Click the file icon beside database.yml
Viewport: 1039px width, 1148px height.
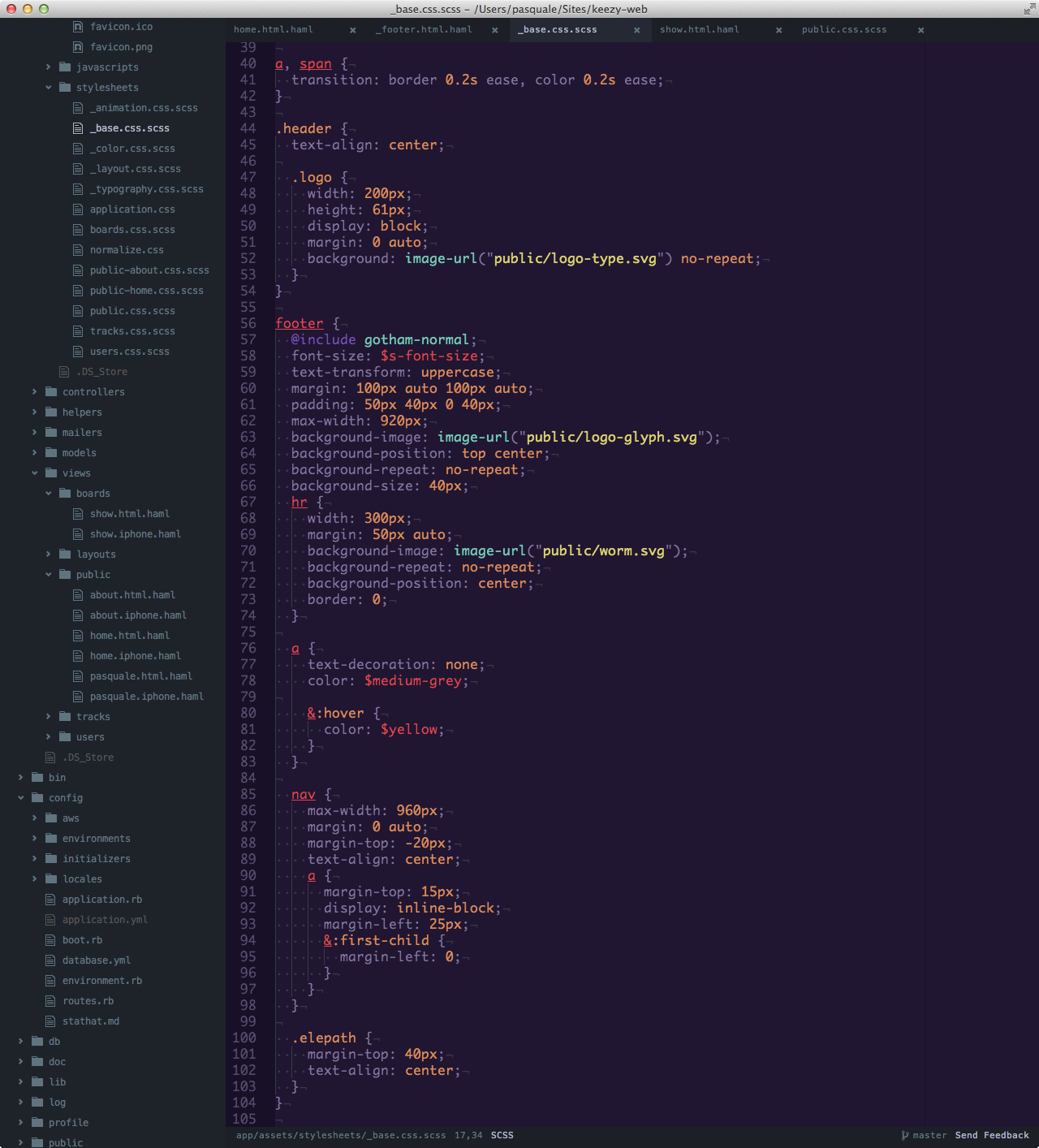(x=50, y=960)
